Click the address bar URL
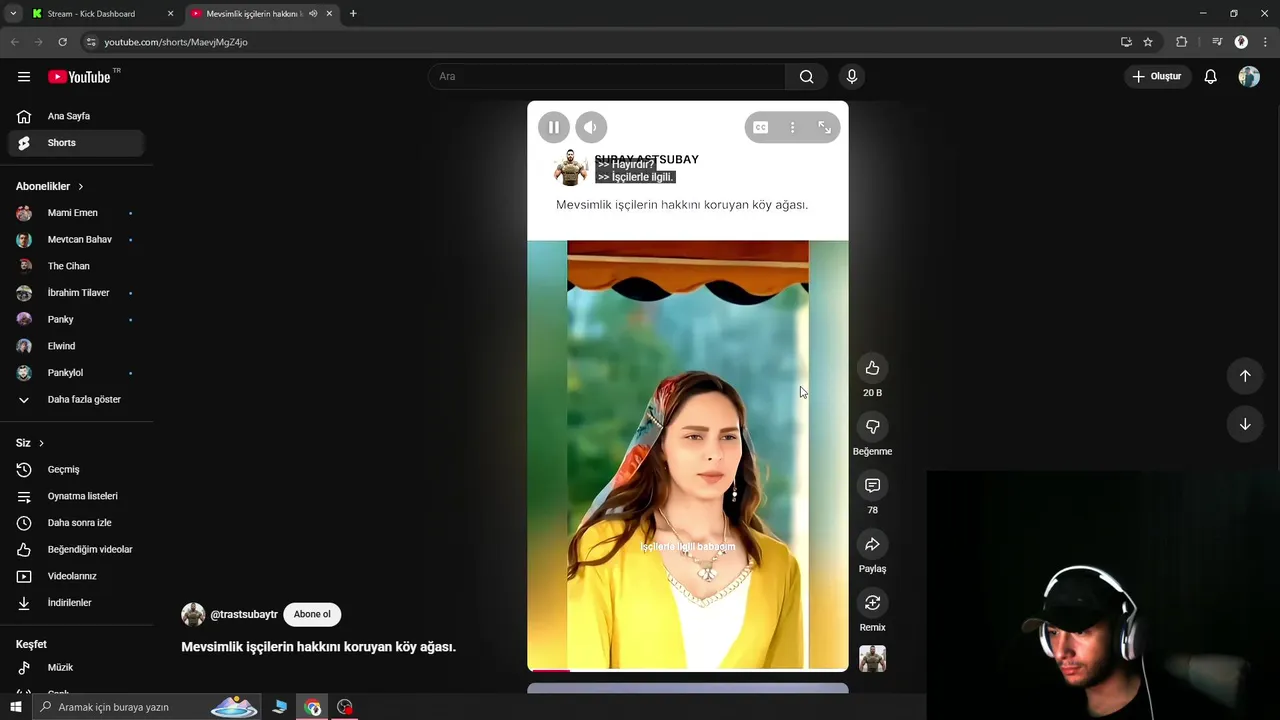The width and height of the screenshot is (1280, 720). pos(176,42)
